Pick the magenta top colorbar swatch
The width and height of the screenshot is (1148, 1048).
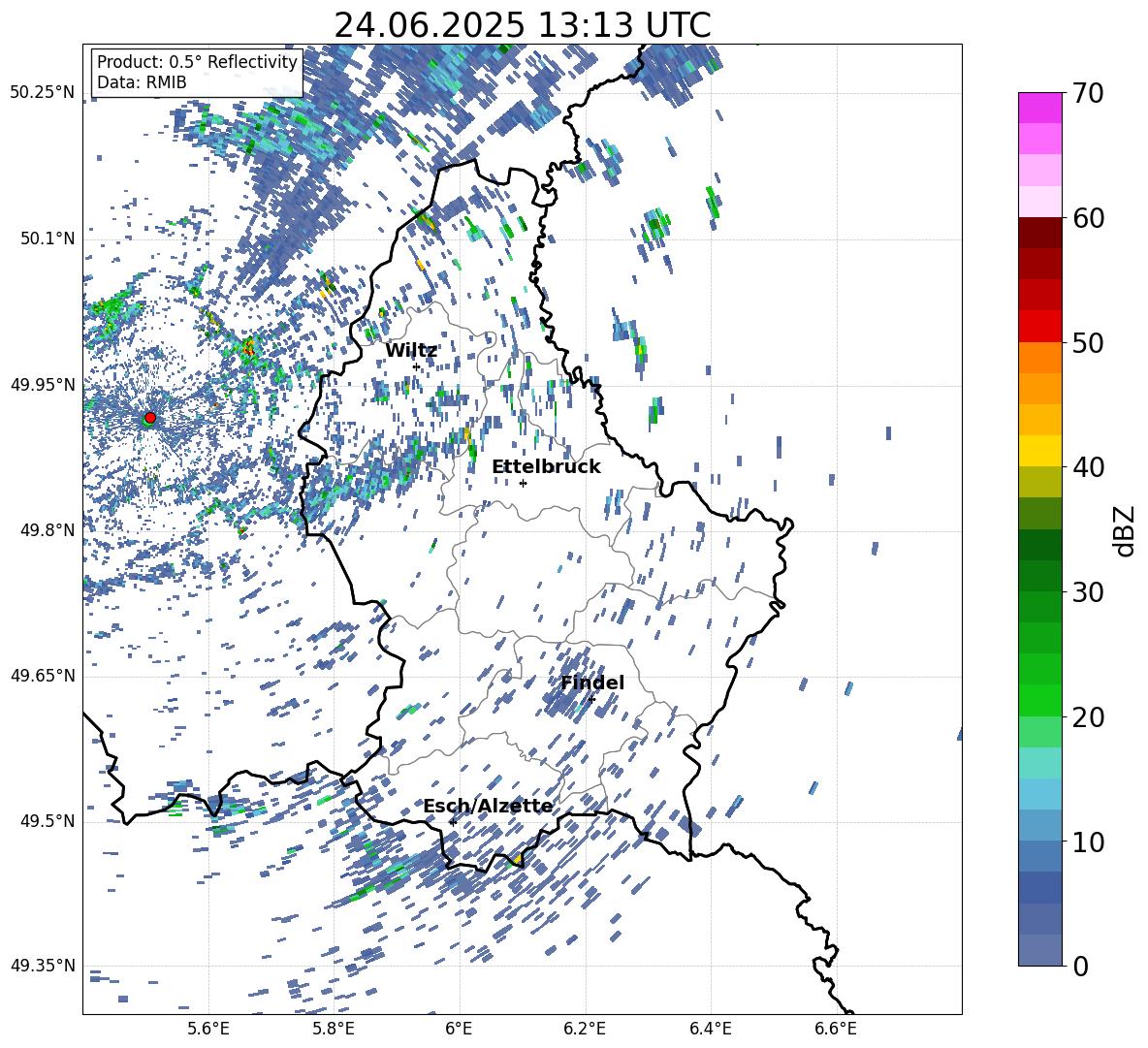coord(1039,108)
